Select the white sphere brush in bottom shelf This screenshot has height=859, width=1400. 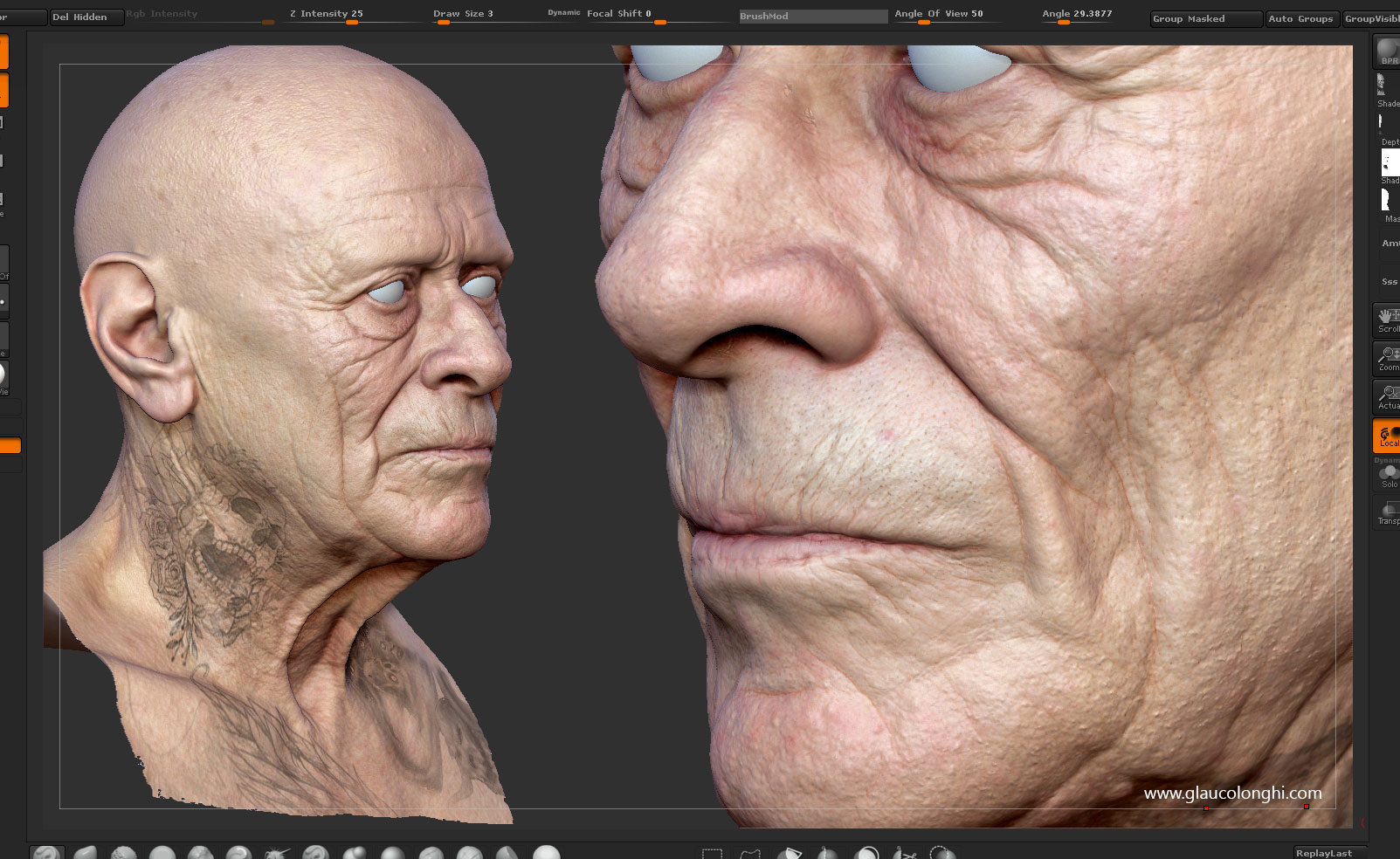(546, 853)
